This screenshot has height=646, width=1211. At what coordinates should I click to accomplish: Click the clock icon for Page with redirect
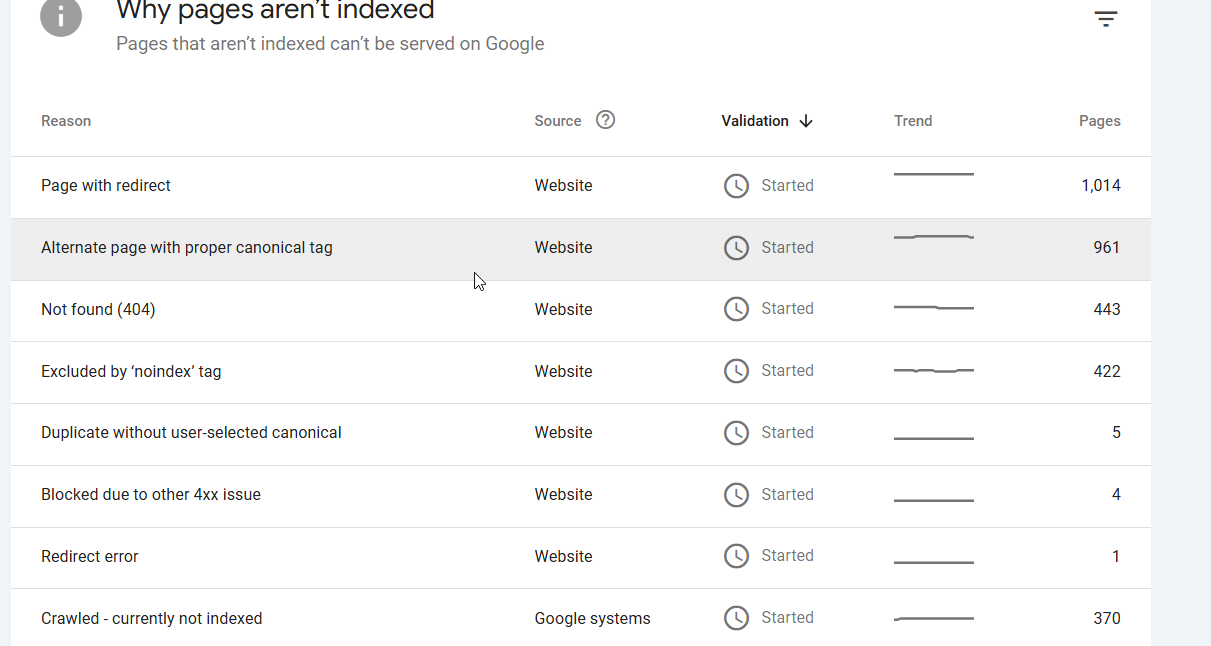coord(736,186)
